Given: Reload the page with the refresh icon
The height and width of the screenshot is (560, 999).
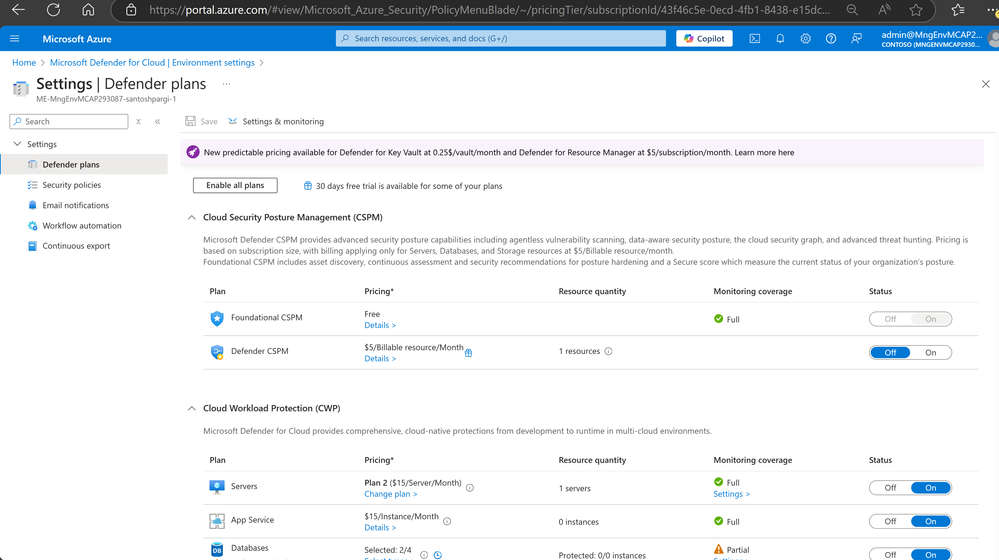Looking at the screenshot, I should pos(54,10).
